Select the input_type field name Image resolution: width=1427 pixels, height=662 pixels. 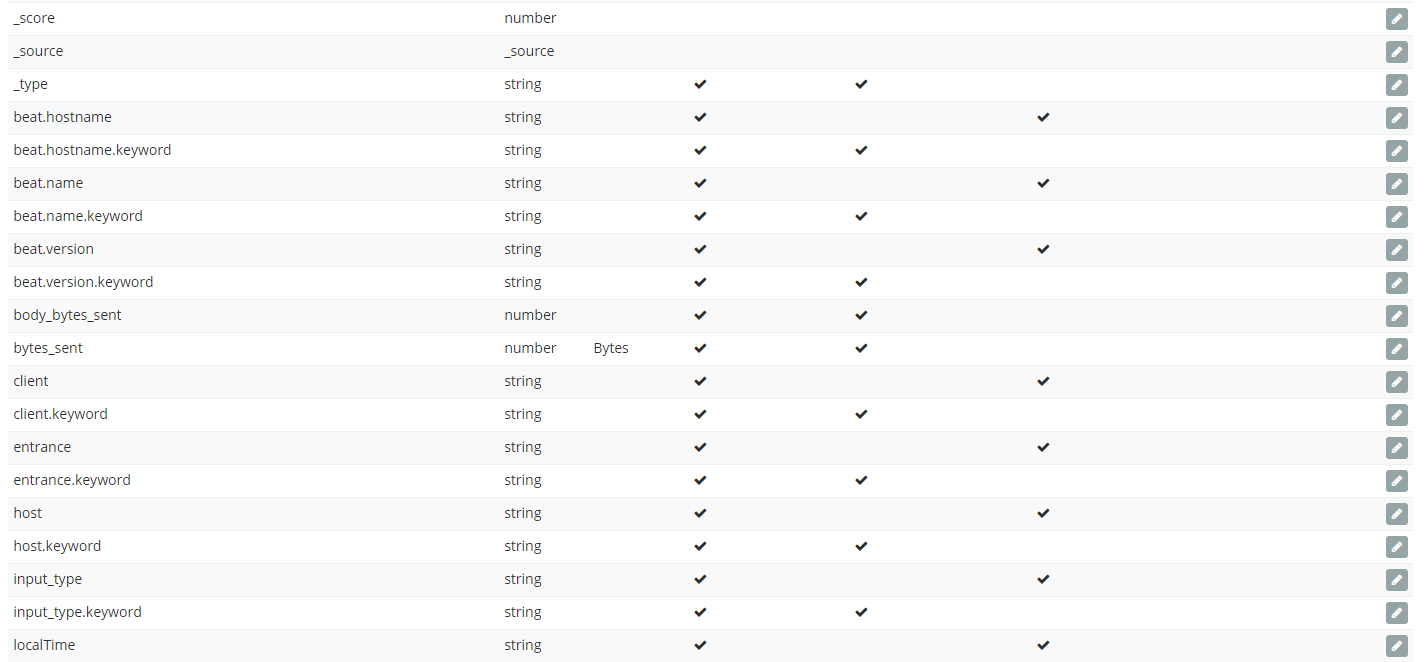(48, 579)
